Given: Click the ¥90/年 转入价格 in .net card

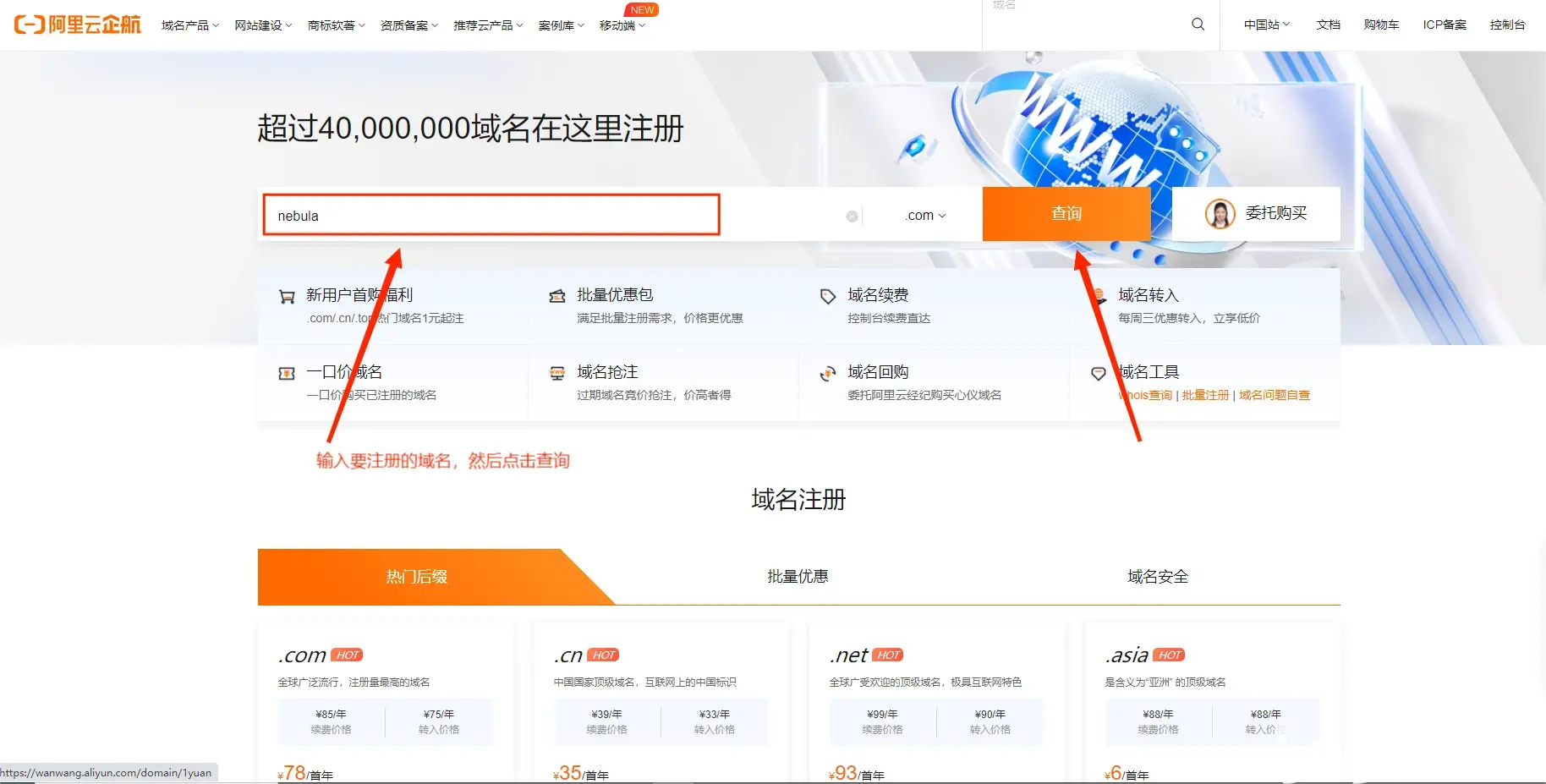Looking at the screenshot, I should click(x=990, y=721).
